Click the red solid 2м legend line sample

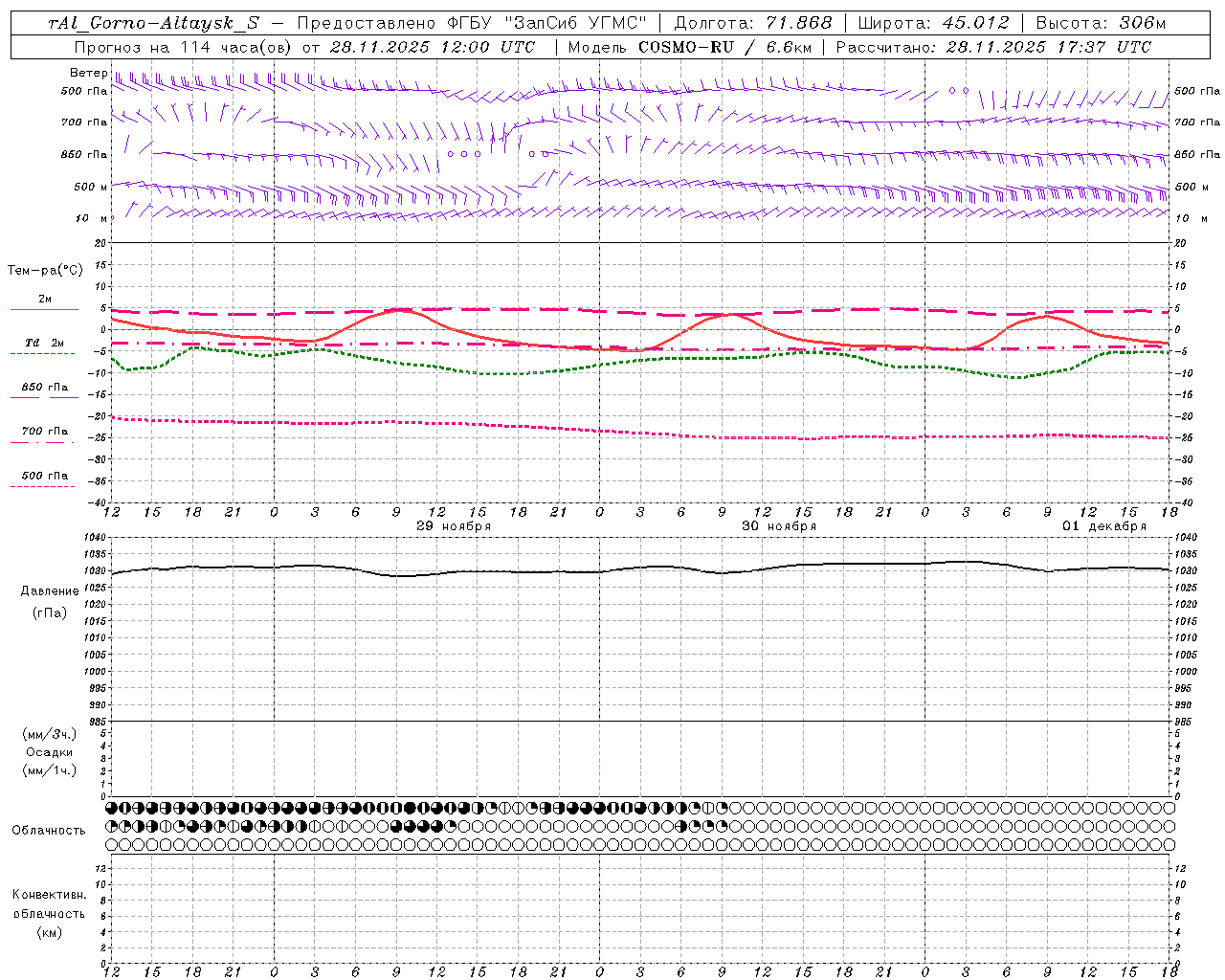pyautogui.click(x=44, y=309)
